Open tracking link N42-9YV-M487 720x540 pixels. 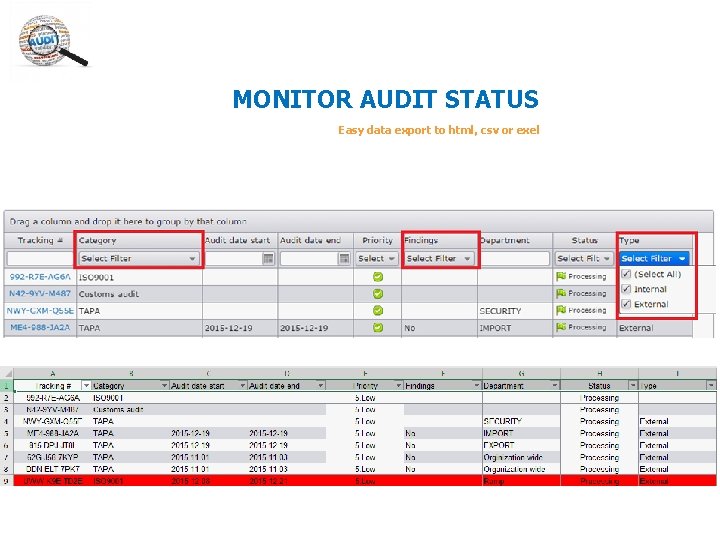click(40, 293)
